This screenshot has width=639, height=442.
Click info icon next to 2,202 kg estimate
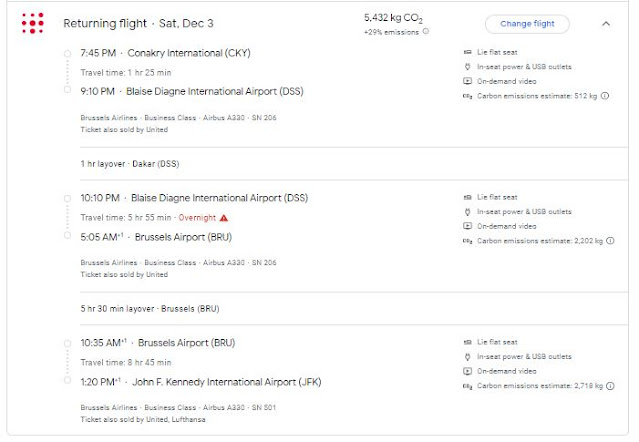610,240
